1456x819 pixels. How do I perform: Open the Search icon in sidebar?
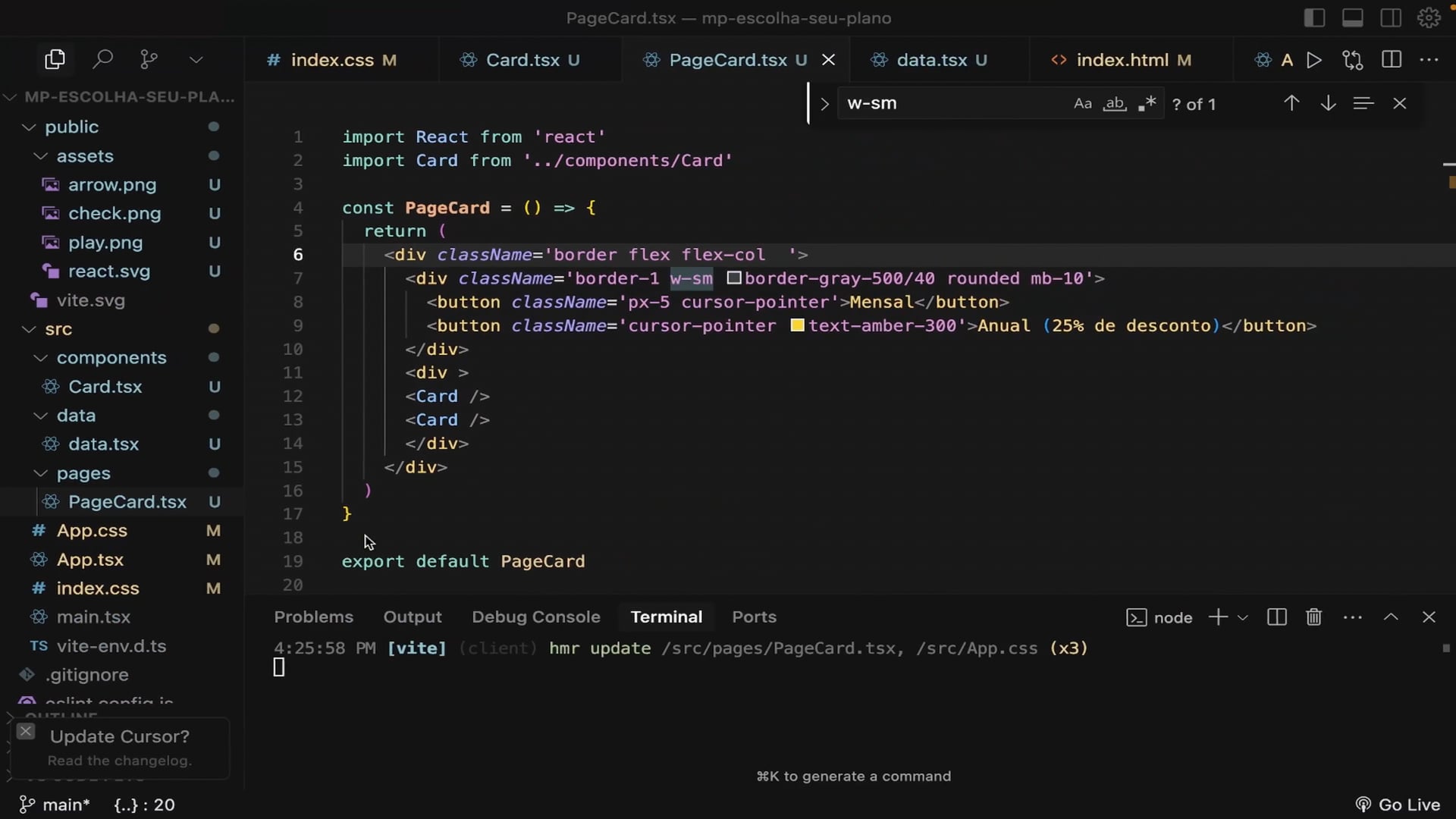[x=102, y=59]
